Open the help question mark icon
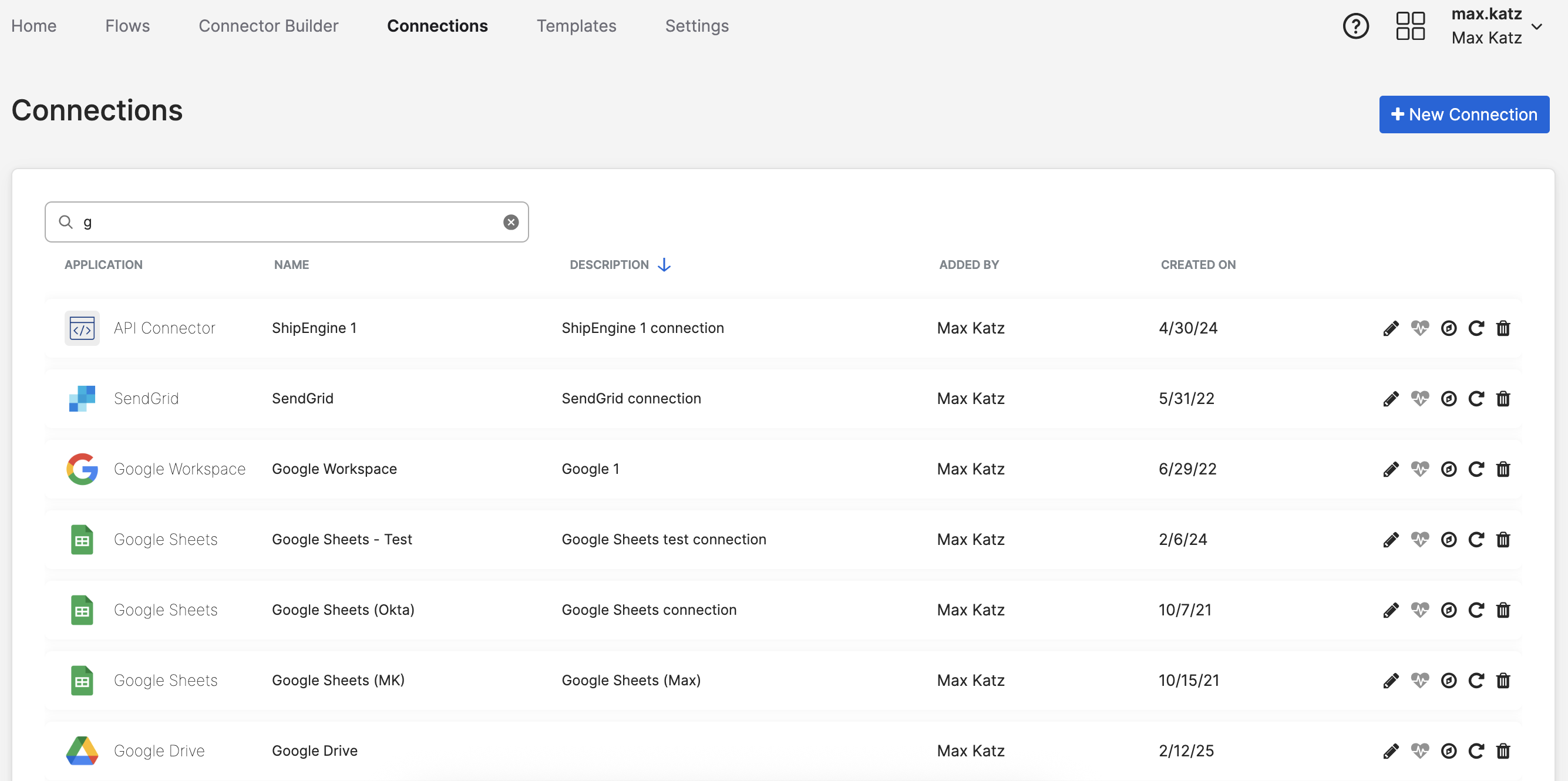Viewport: 1568px width, 781px height. click(1355, 26)
